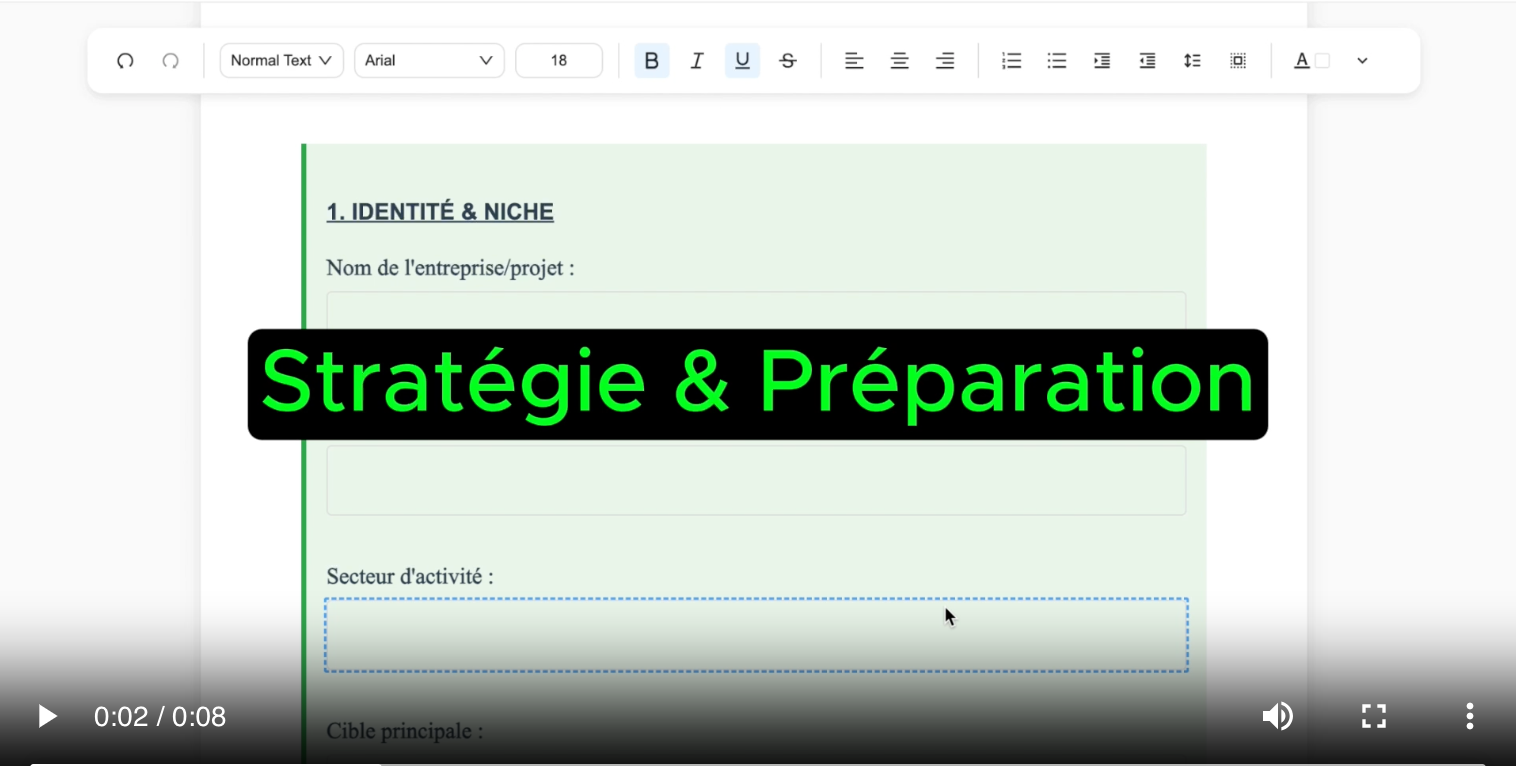Open the Normal Text style dropdown
Screen dimensions: 1516x766
click(281, 61)
